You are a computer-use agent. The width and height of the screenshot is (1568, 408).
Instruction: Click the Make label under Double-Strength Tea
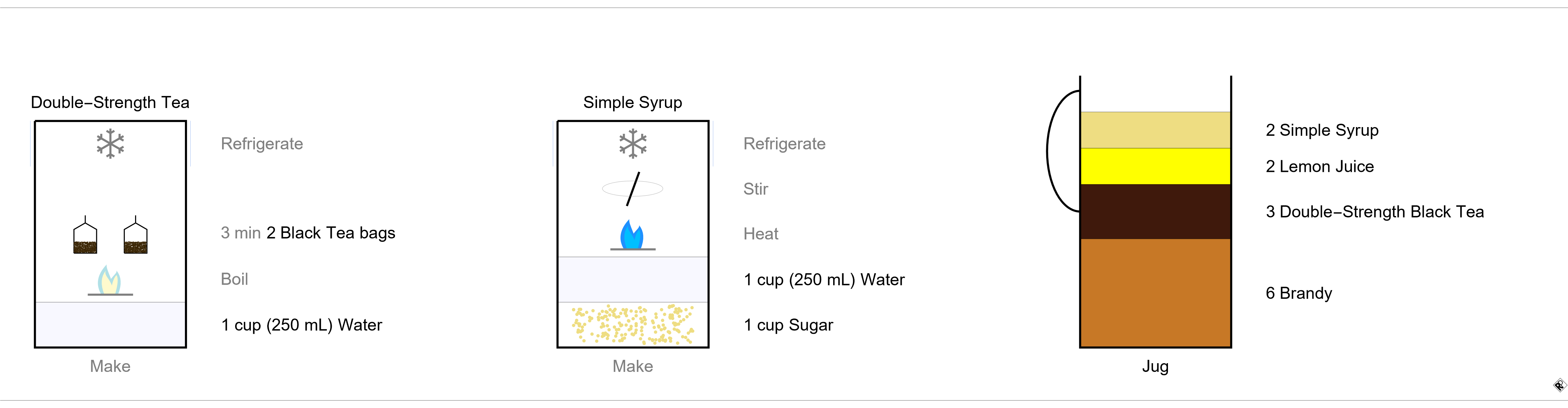(x=110, y=366)
